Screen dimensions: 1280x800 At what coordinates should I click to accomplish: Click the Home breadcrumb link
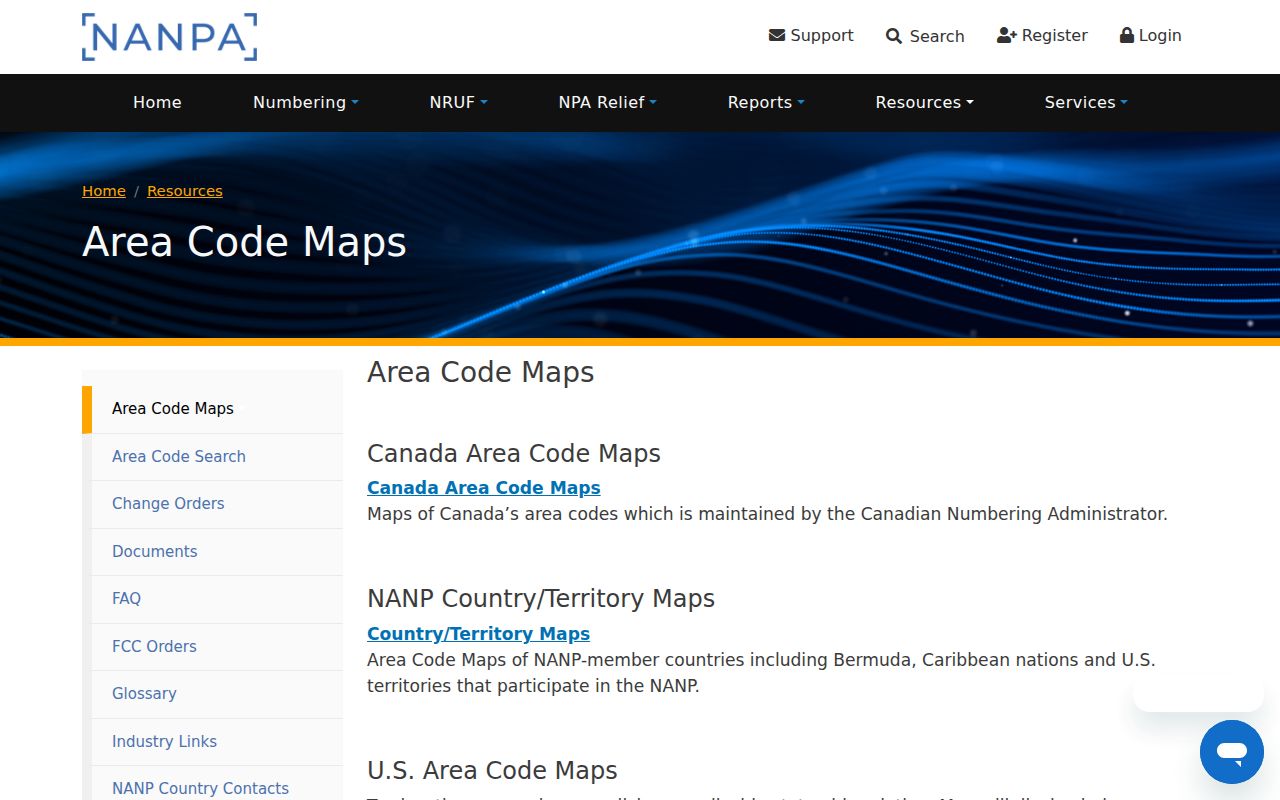pyautogui.click(x=104, y=191)
